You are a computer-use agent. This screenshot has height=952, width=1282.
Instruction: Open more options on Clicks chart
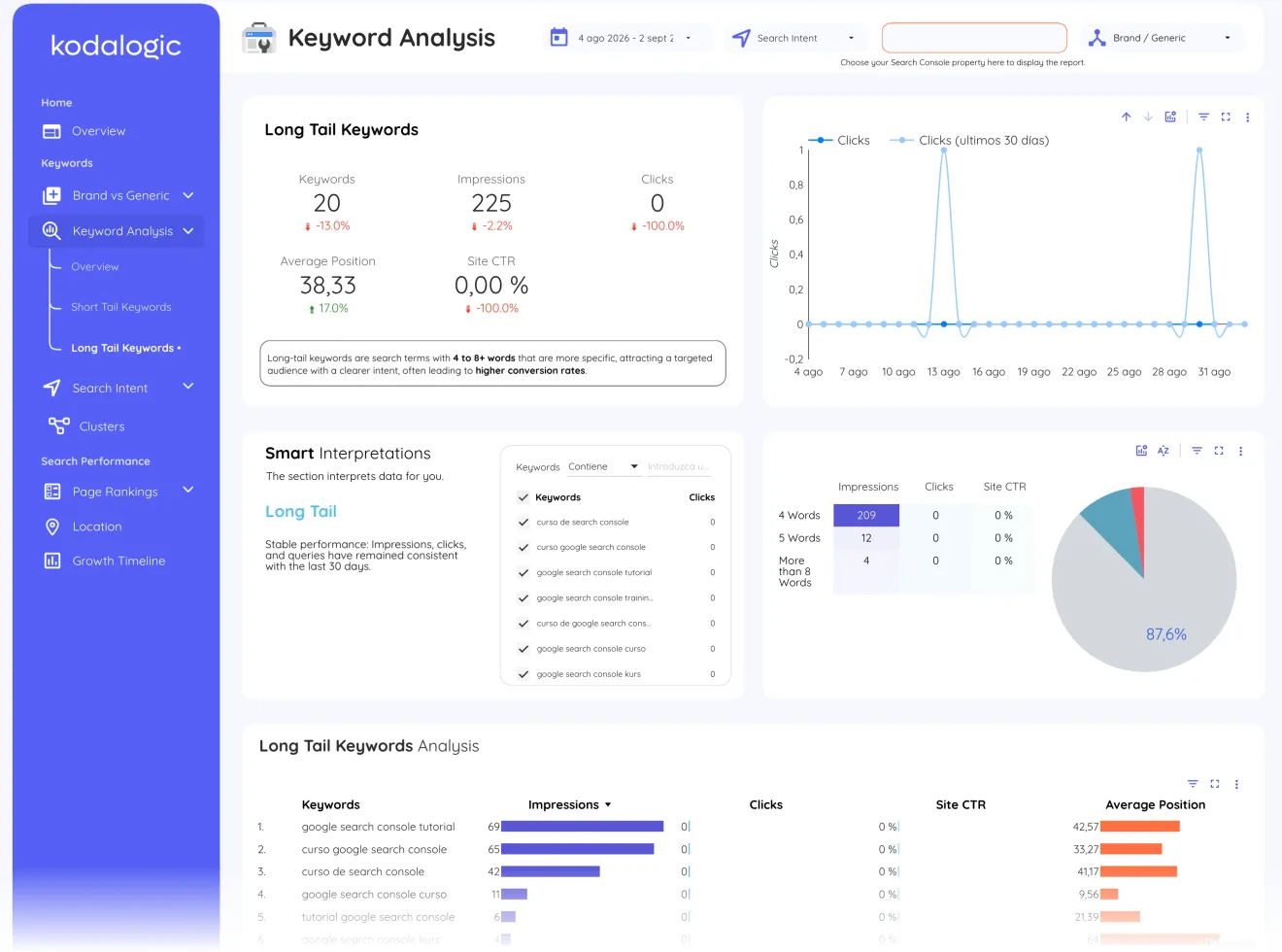coord(1248,118)
